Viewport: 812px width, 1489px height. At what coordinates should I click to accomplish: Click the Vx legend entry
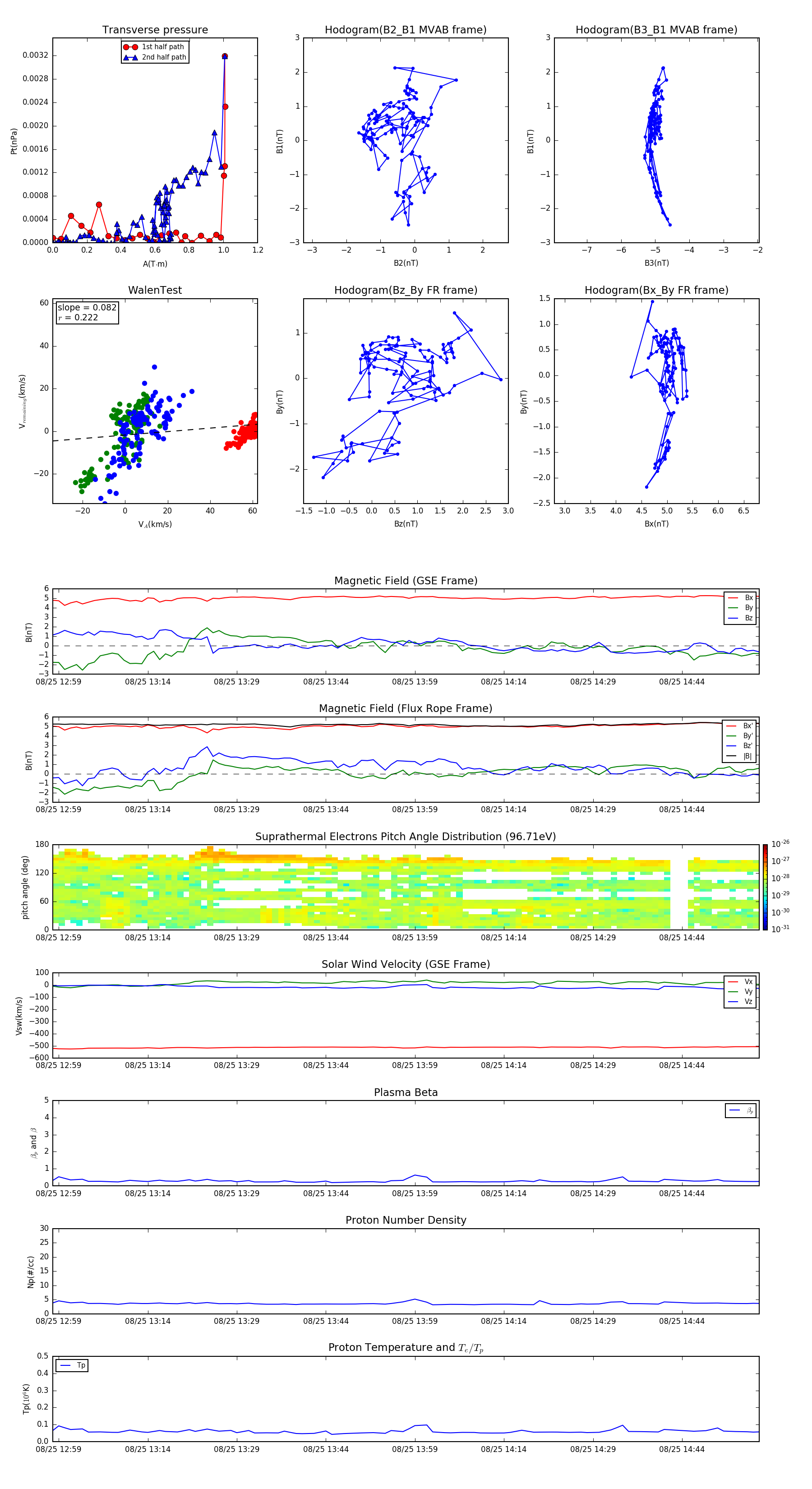740,981
